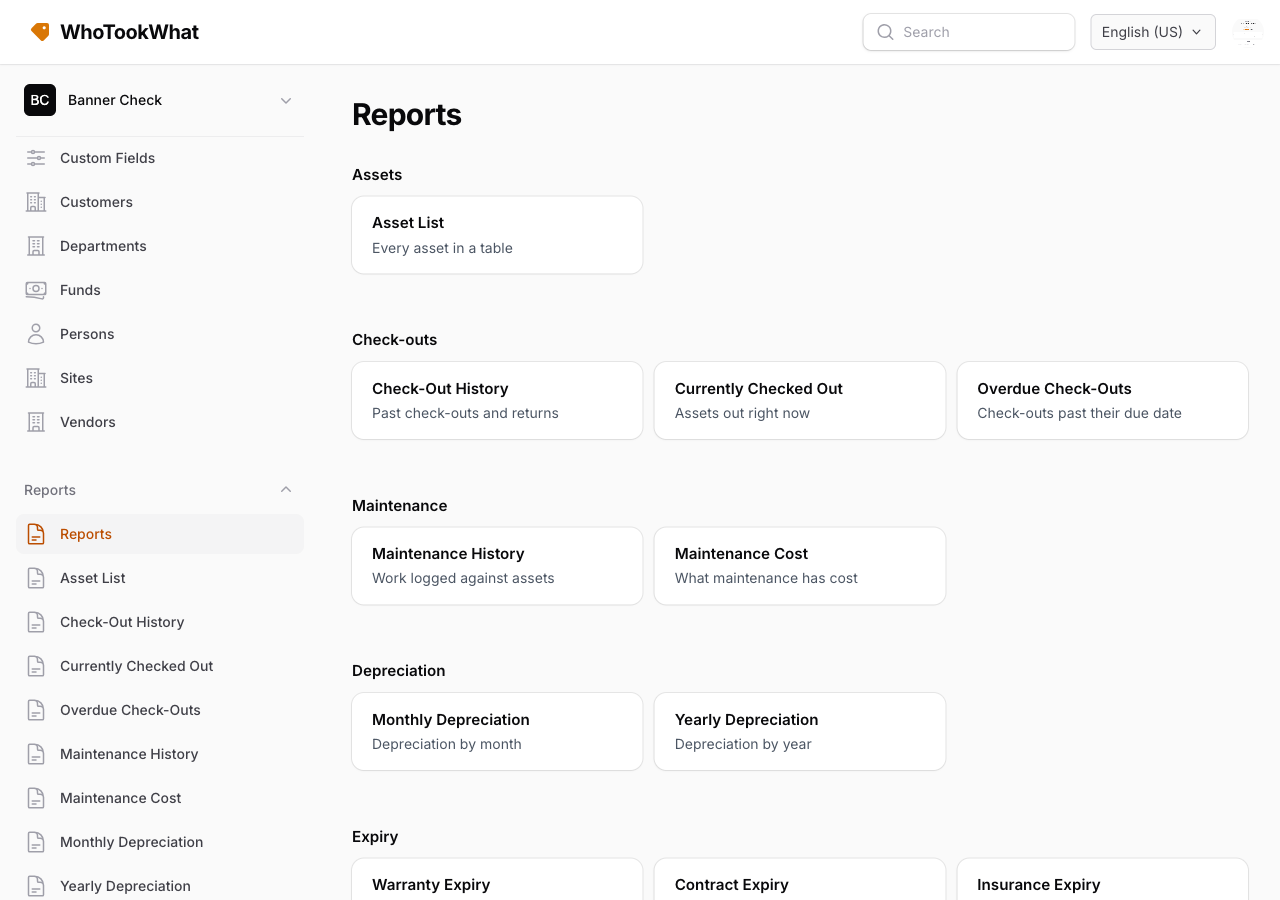The width and height of the screenshot is (1280, 900).
Task: Click the Custom Fields sliders icon
Action: [x=36, y=158]
